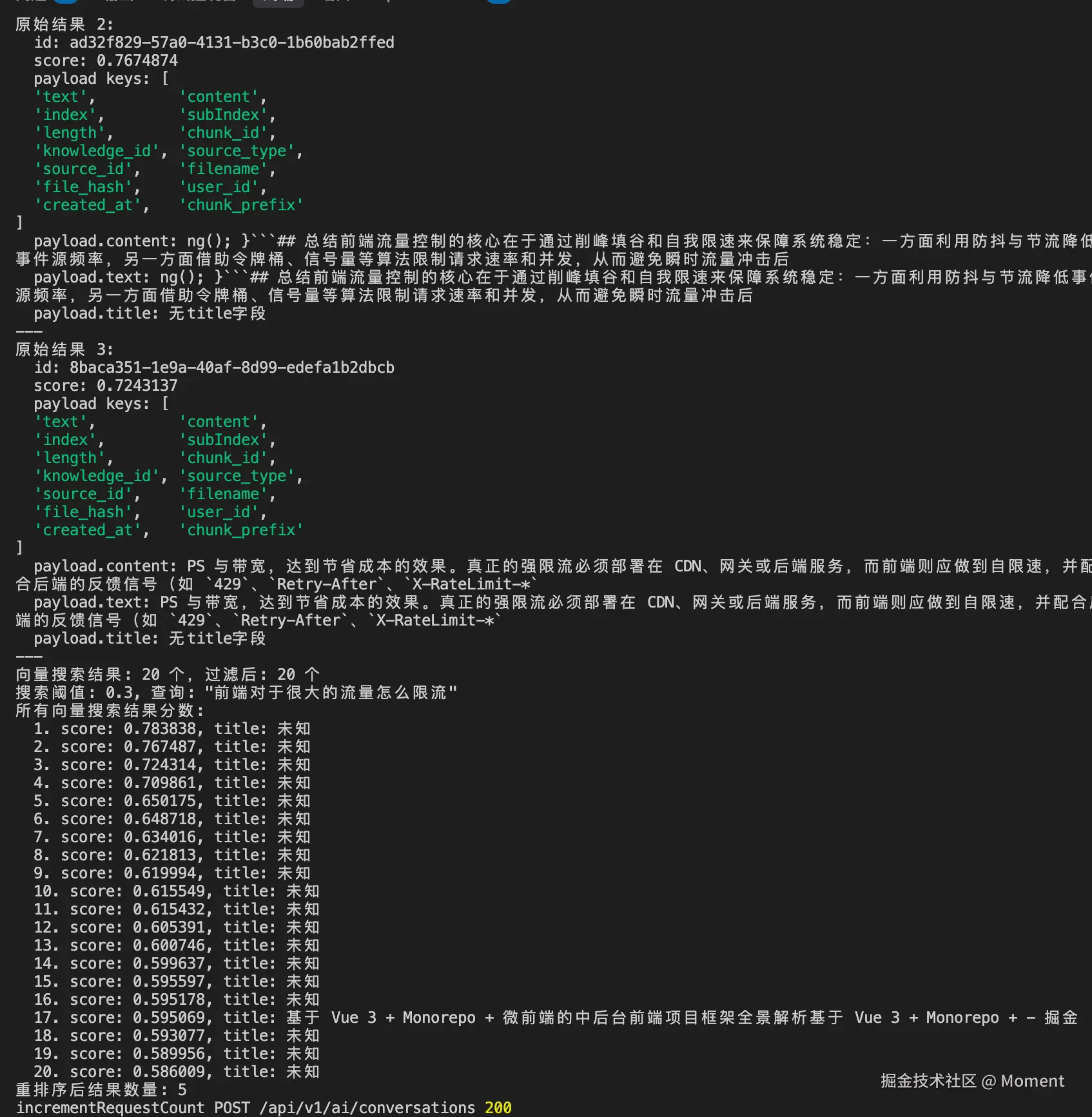Click the "掘金技术社区 @ Moment" watermark
Viewport: 1092px width, 1117px height.
click(972, 1081)
